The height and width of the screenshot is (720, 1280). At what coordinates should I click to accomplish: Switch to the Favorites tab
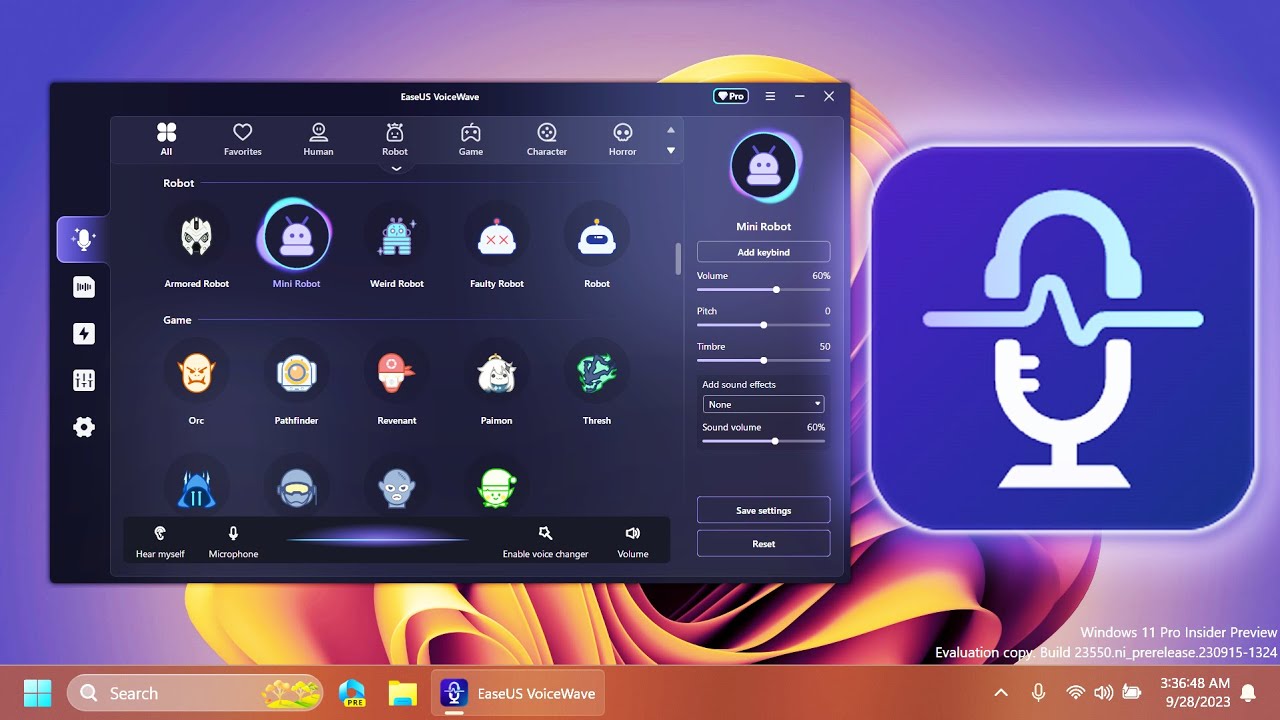tap(242, 139)
